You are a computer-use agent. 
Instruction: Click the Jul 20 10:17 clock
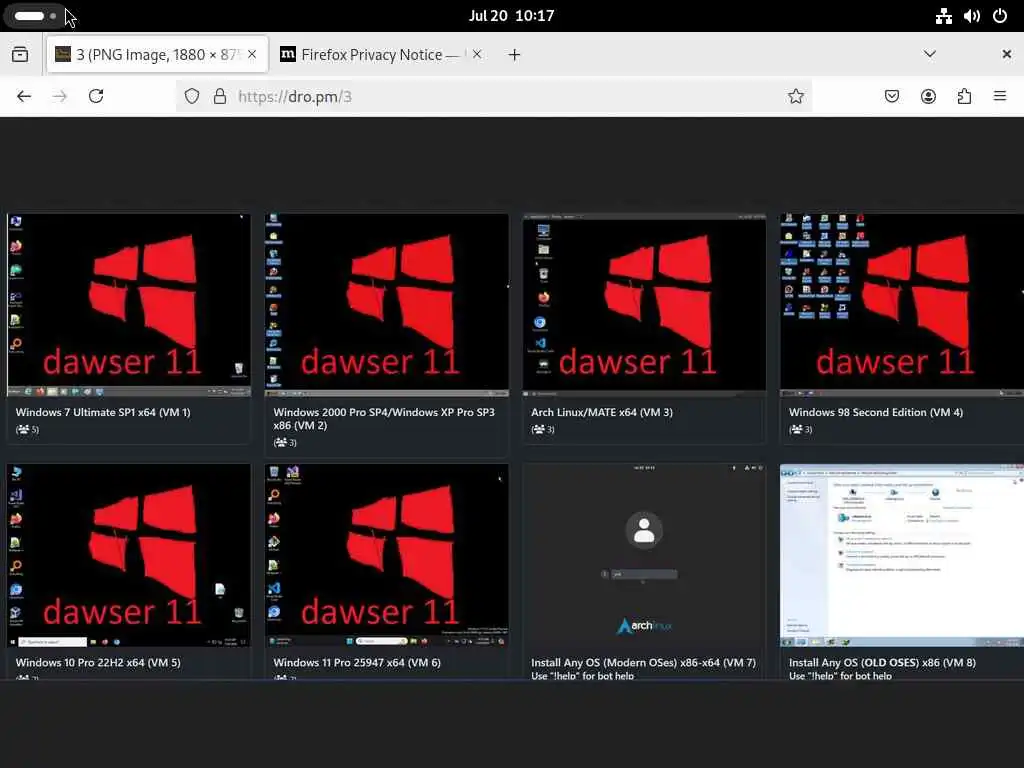511,16
